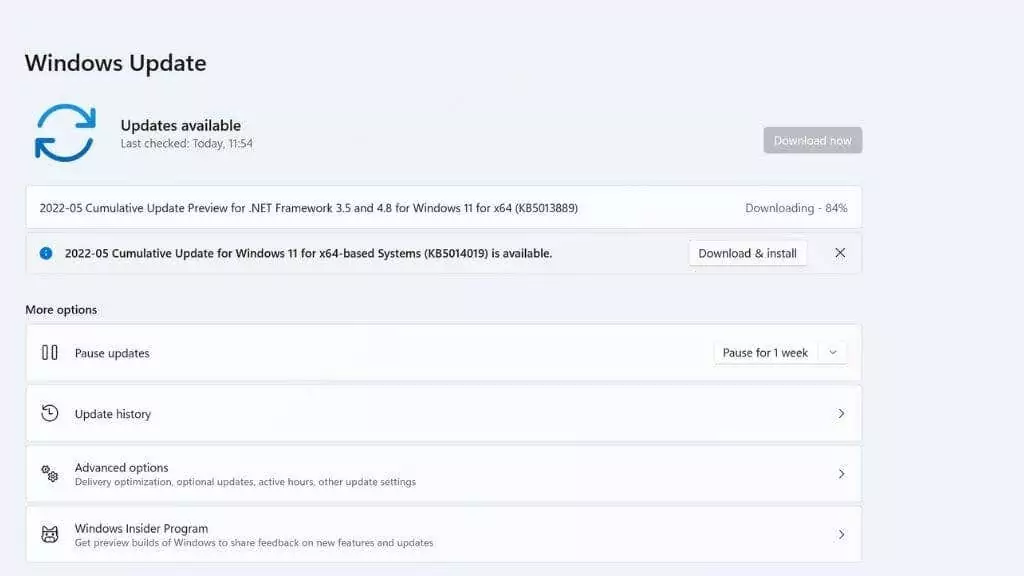Screen dimensions: 1024x576
Task: Dismiss the KB5014019 notification with the X
Action: click(x=840, y=253)
